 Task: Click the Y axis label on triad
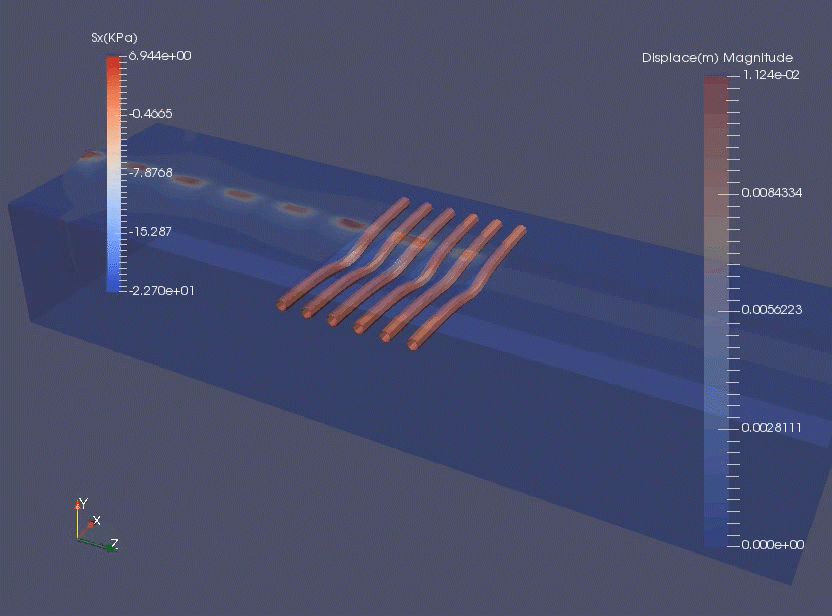coord(83,503)
